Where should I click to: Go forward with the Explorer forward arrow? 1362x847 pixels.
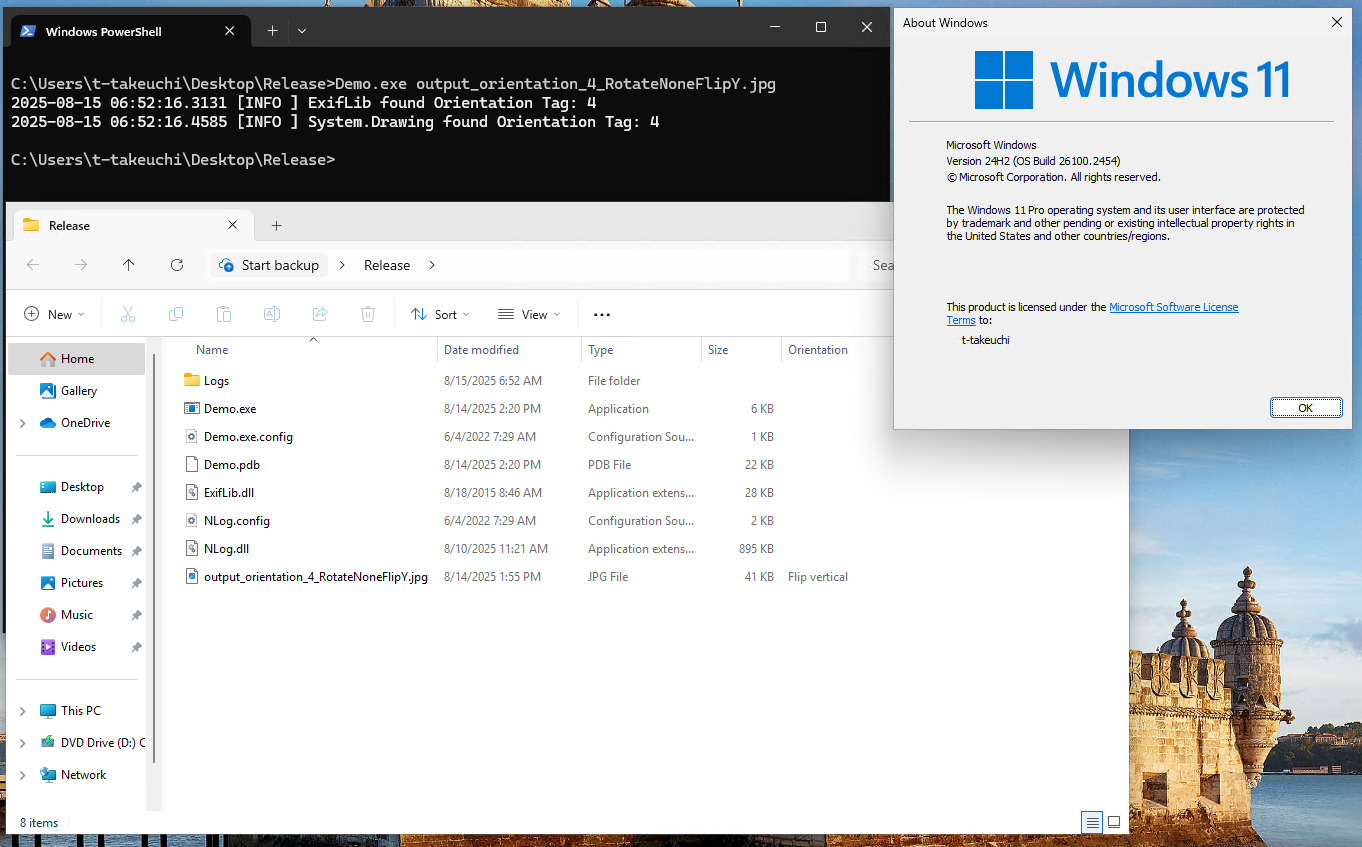point(81,265)
